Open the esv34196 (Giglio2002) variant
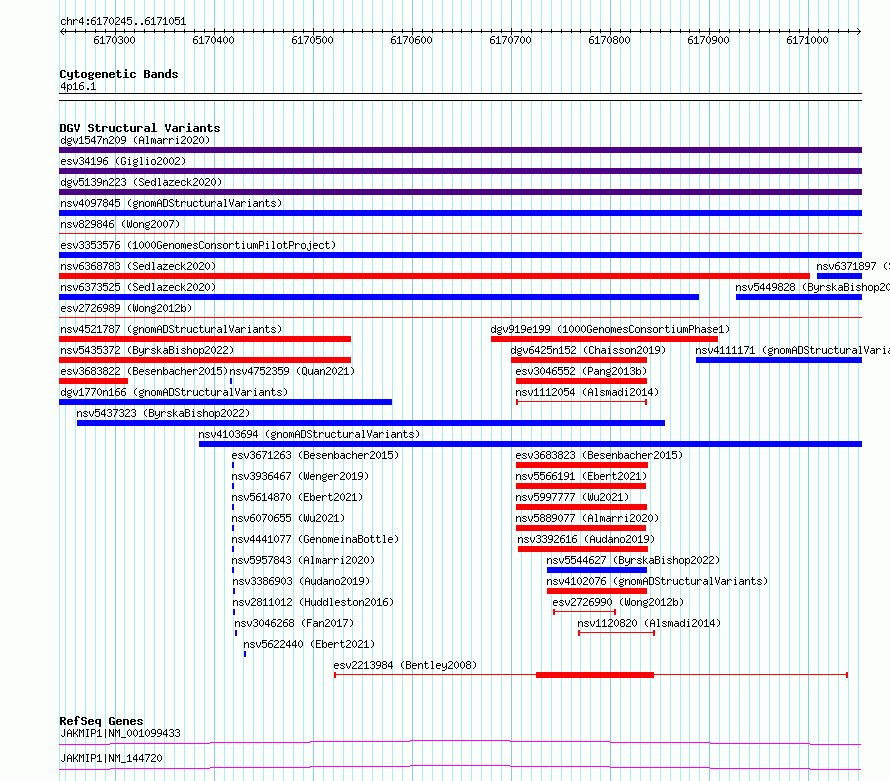This screenshot has height=781, width=890. point(123,161)
